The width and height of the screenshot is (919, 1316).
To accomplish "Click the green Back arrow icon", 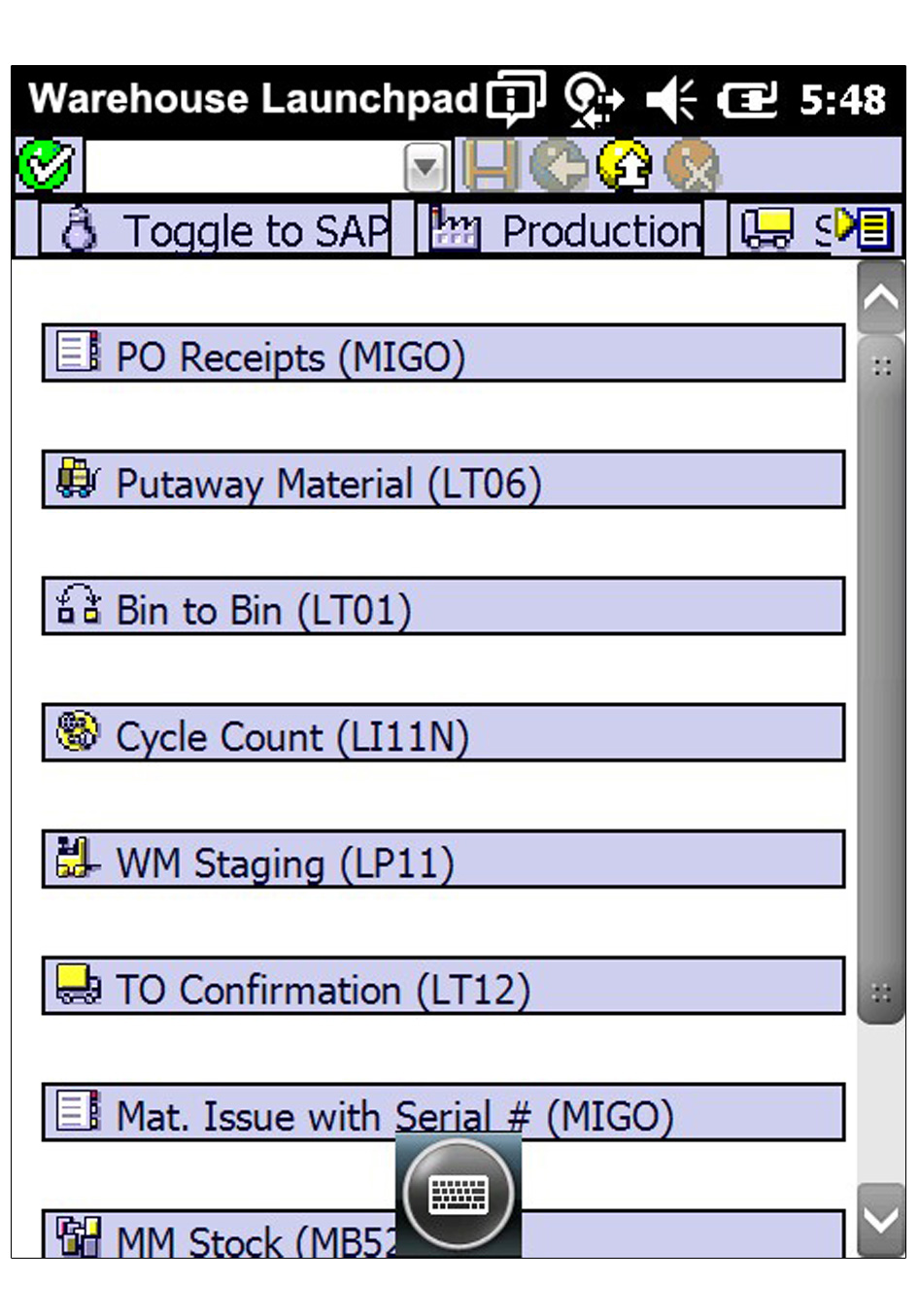I will tap(559, 165).
